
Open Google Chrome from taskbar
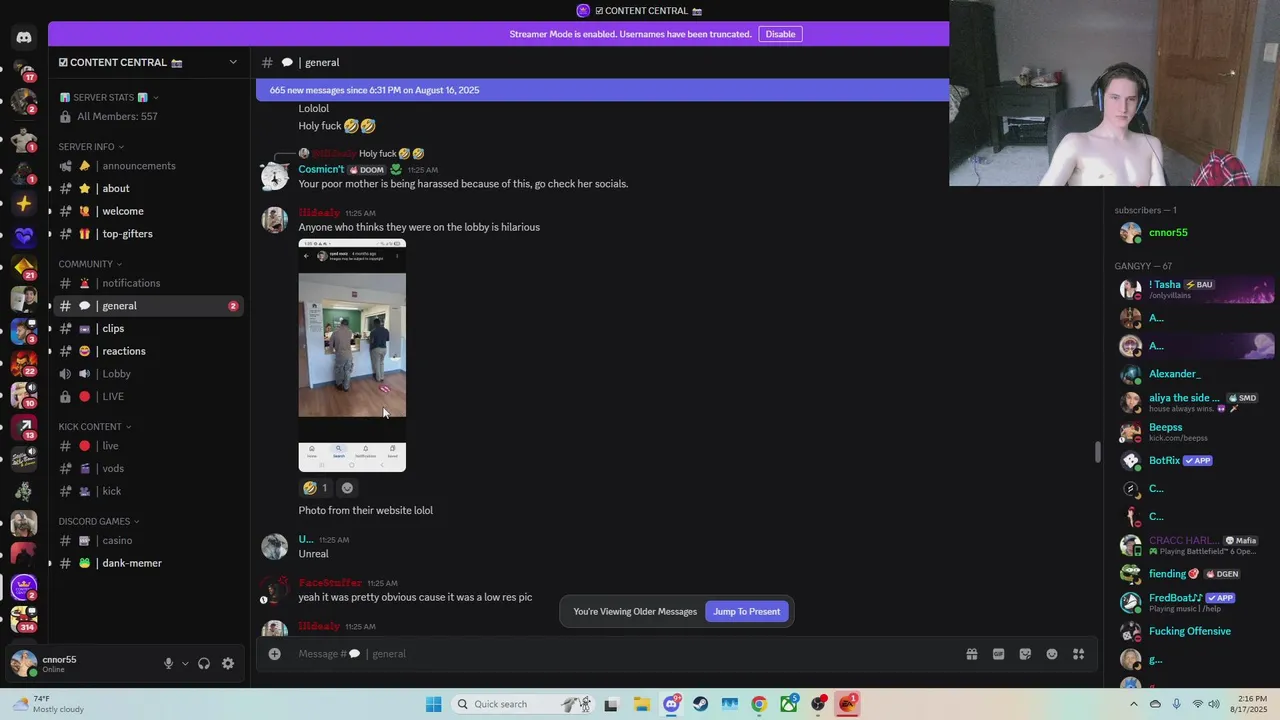[x=759, y=704]
